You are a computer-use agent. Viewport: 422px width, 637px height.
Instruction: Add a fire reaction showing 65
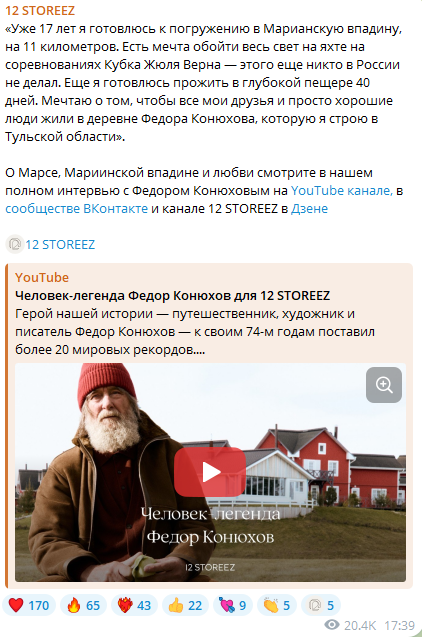pos(83,605)
